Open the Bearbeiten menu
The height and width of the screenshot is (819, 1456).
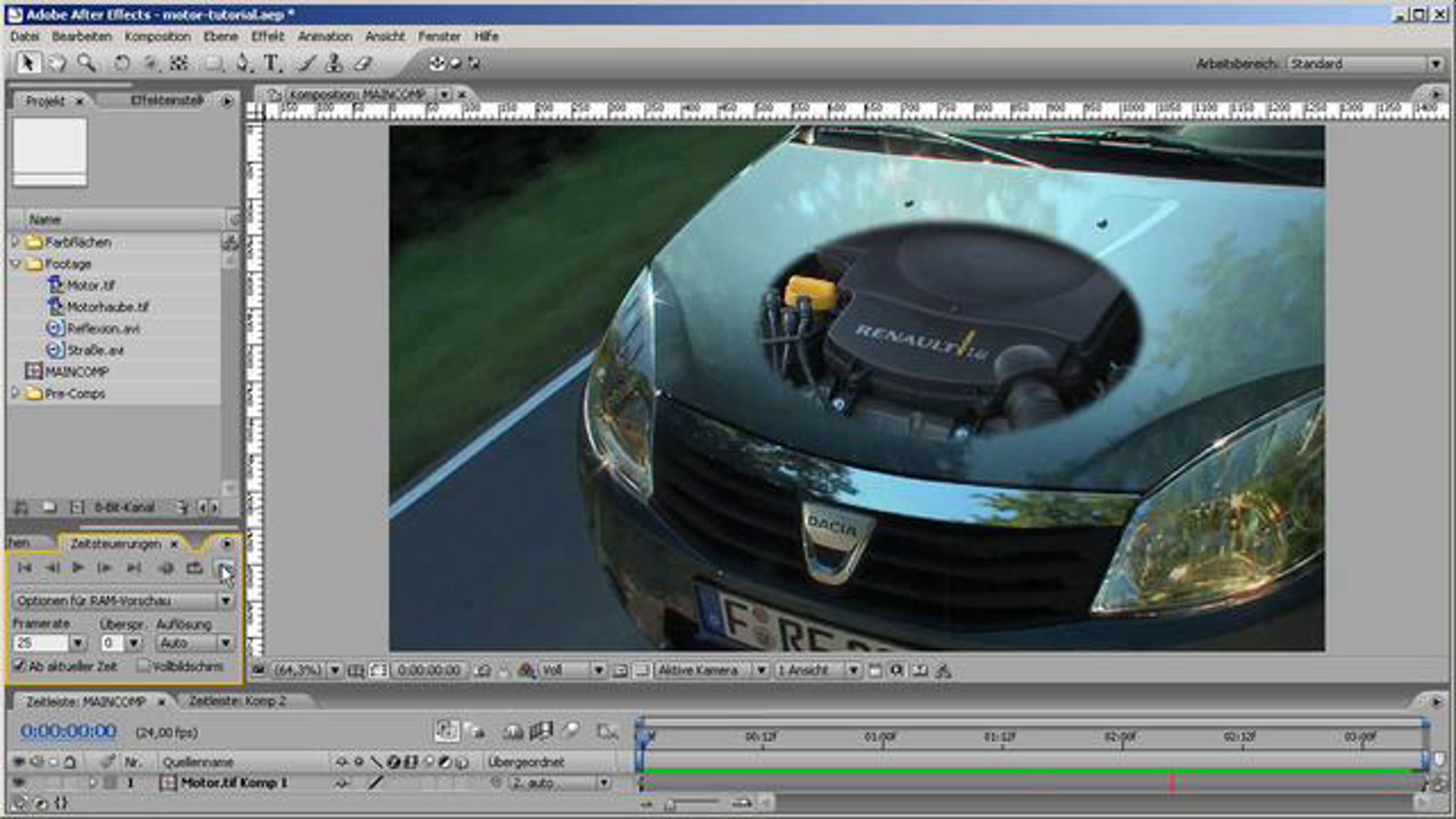[82, 36]
